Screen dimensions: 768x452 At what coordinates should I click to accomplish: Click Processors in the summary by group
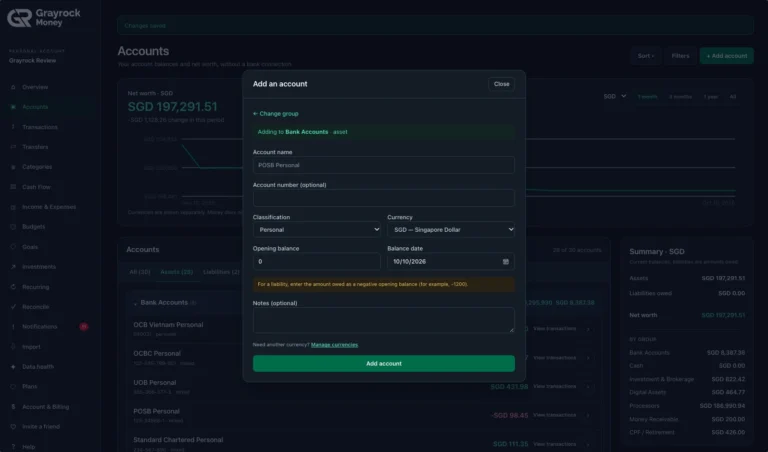click(644, 406)
